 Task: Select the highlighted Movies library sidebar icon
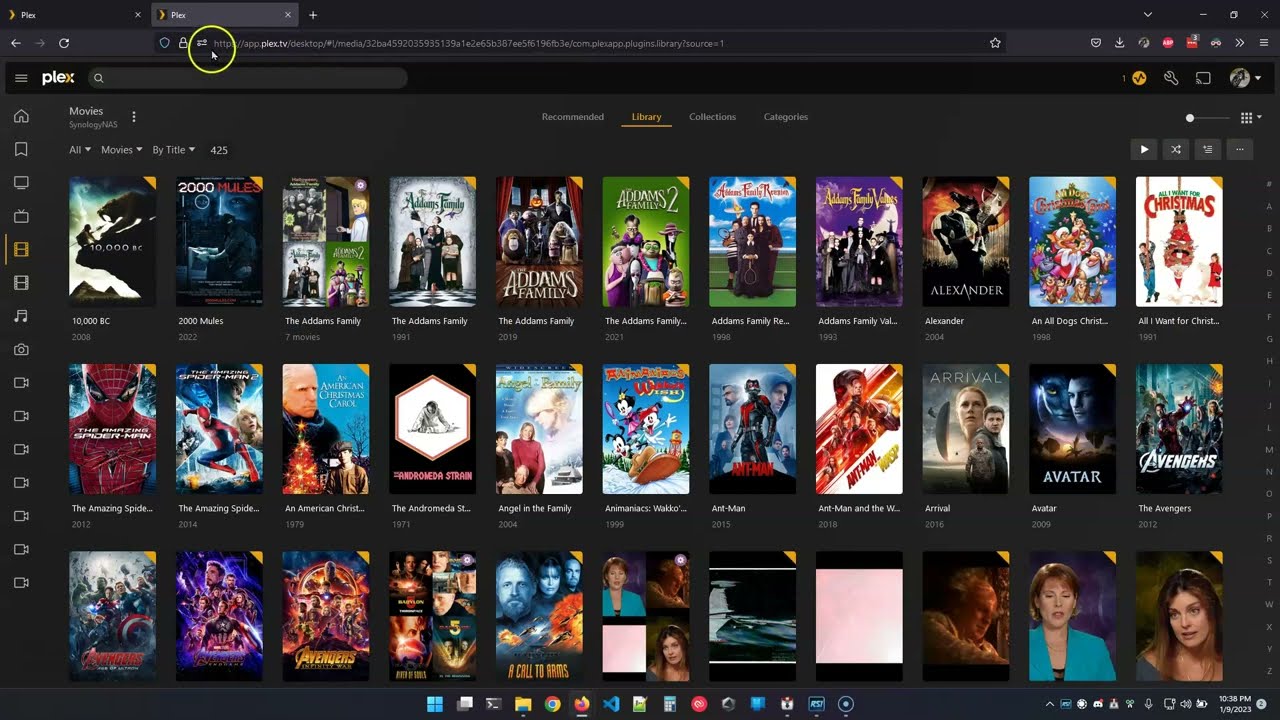pos(21,249)
